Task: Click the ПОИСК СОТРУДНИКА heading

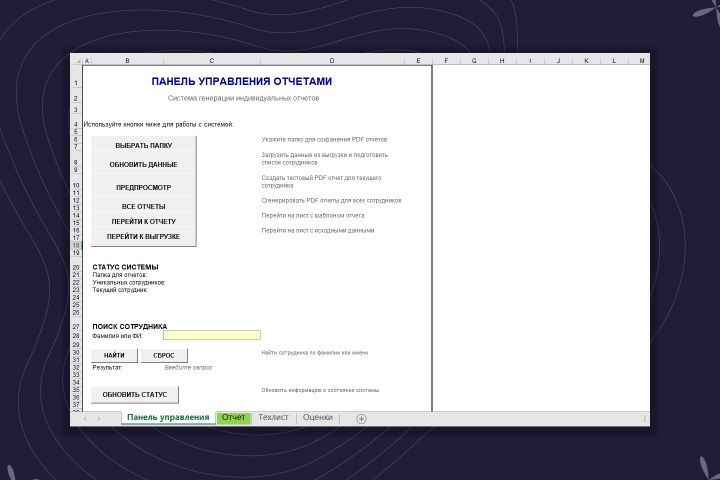Action: [129, 327]
